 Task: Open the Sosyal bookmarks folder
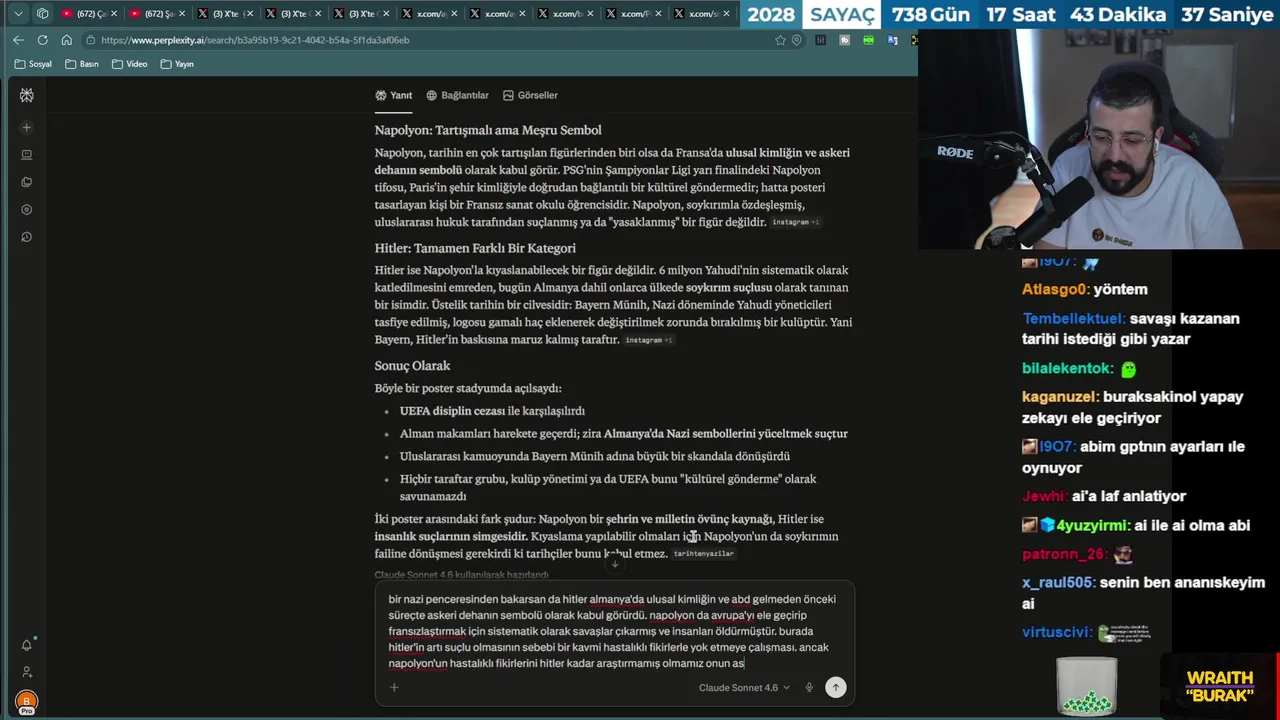point(33,64)
